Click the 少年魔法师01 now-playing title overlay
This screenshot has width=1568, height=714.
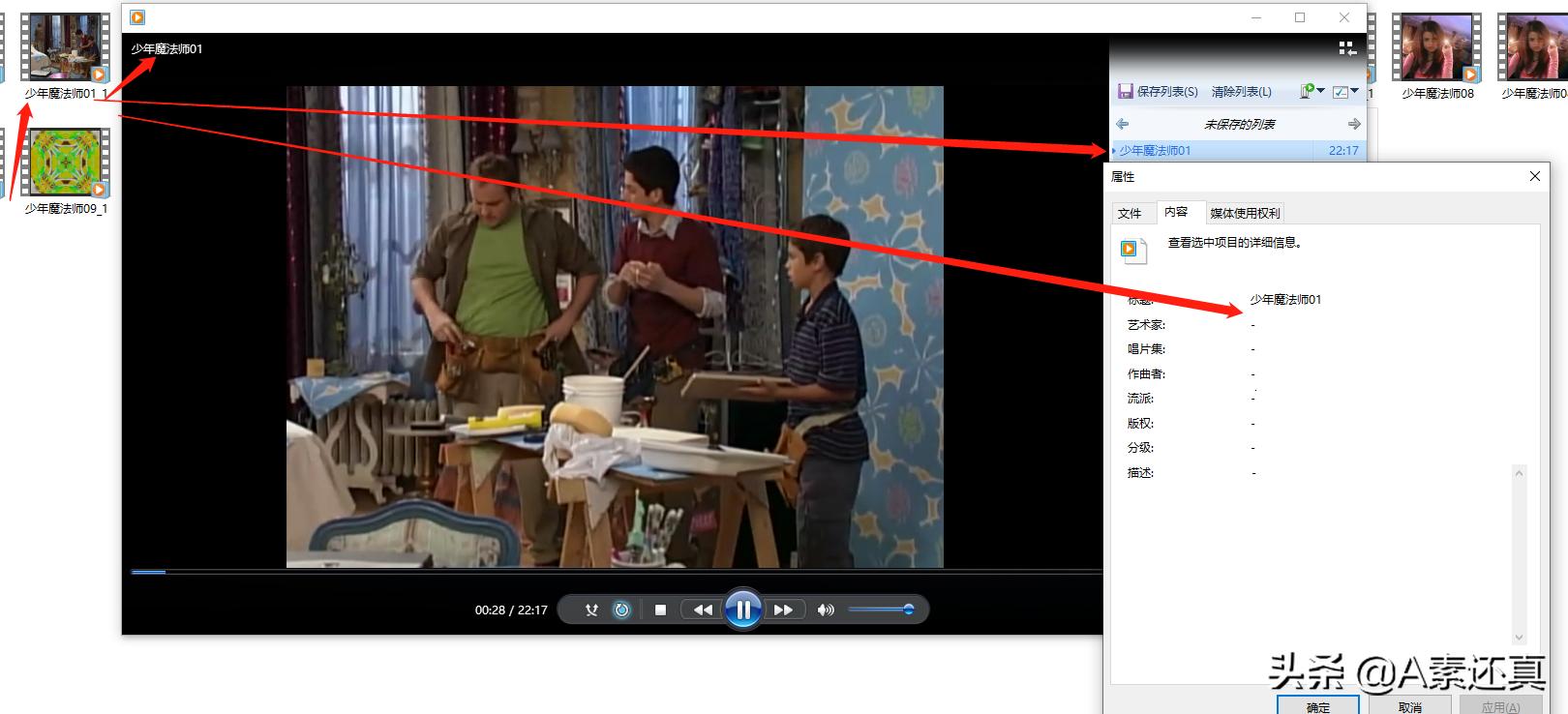[167, 49]
